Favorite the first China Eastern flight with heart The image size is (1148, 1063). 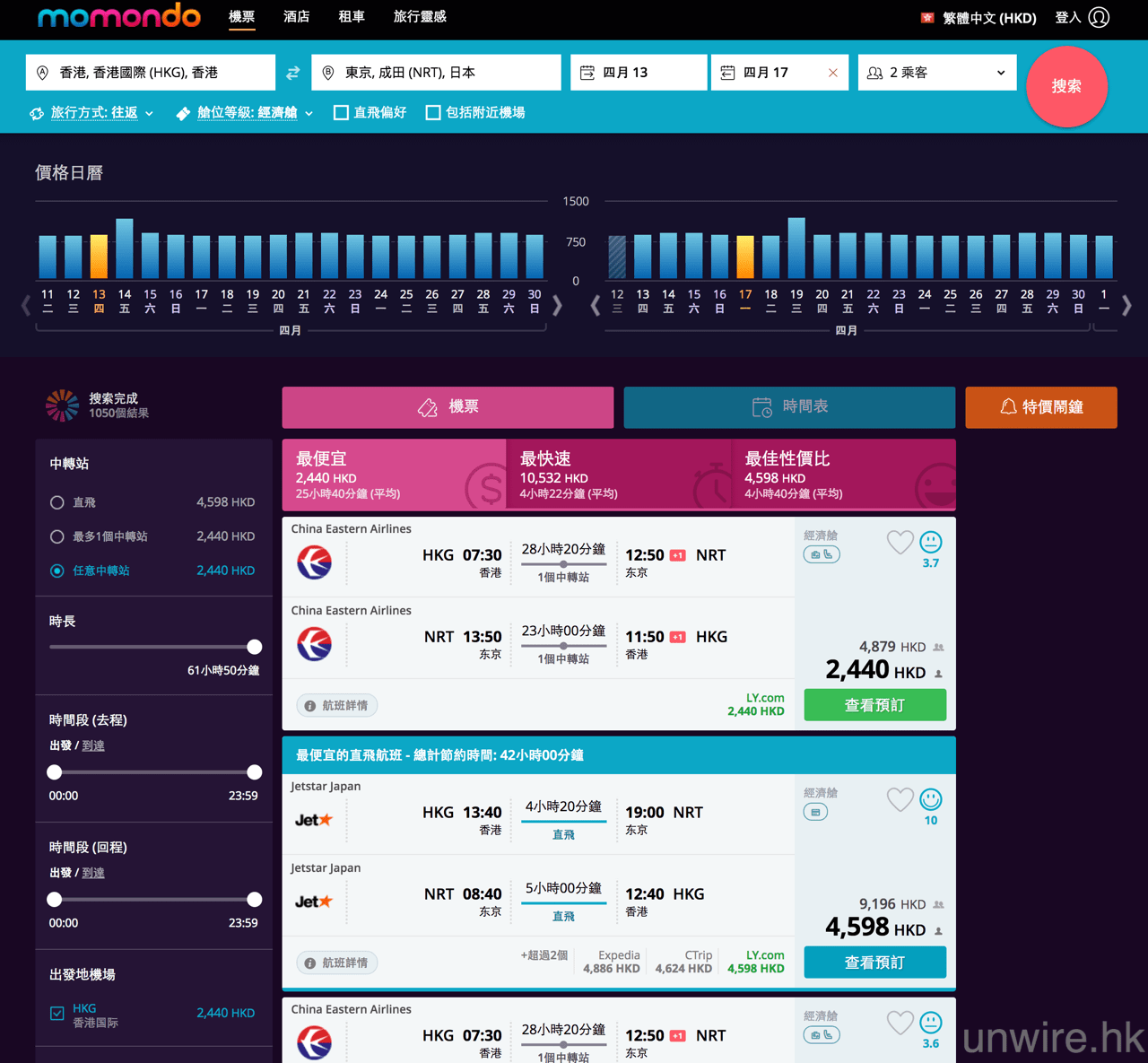point(900,542)
